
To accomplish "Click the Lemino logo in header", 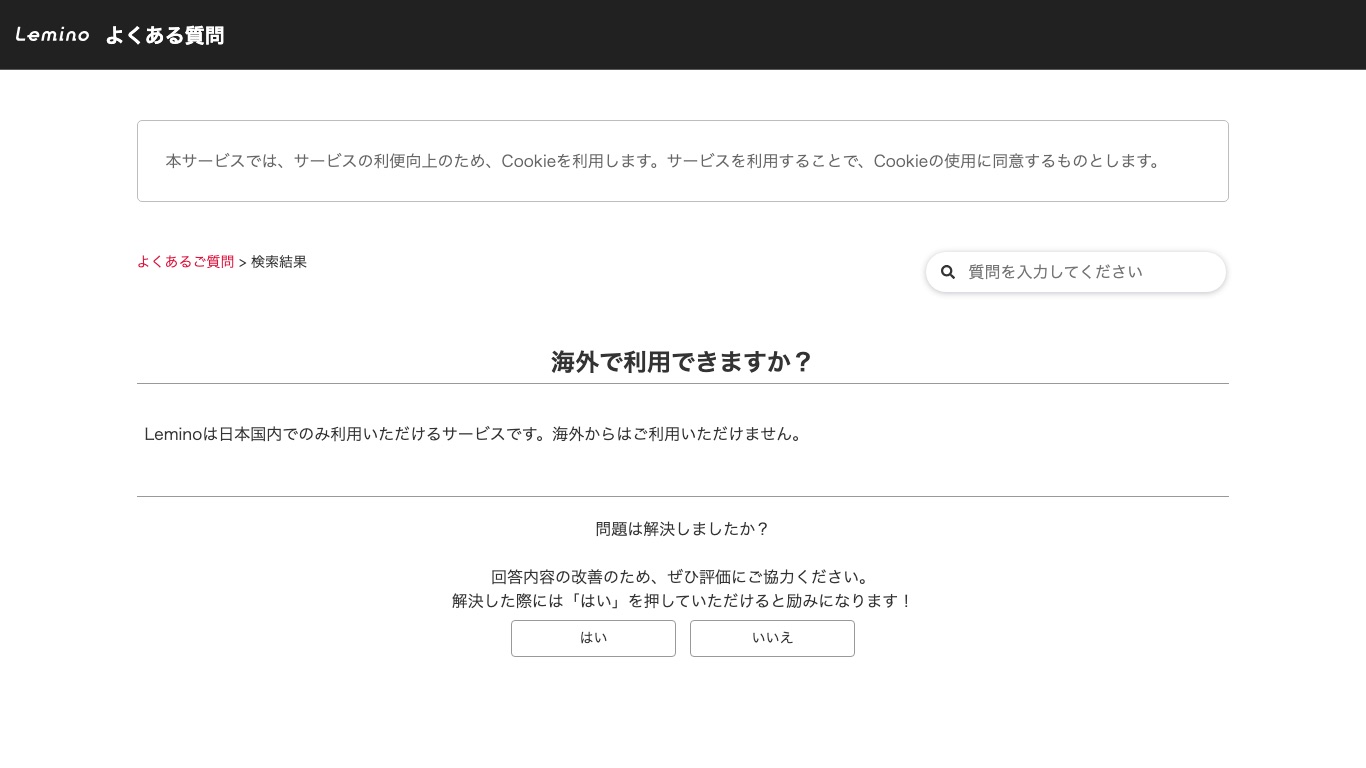I will [52, 35].
